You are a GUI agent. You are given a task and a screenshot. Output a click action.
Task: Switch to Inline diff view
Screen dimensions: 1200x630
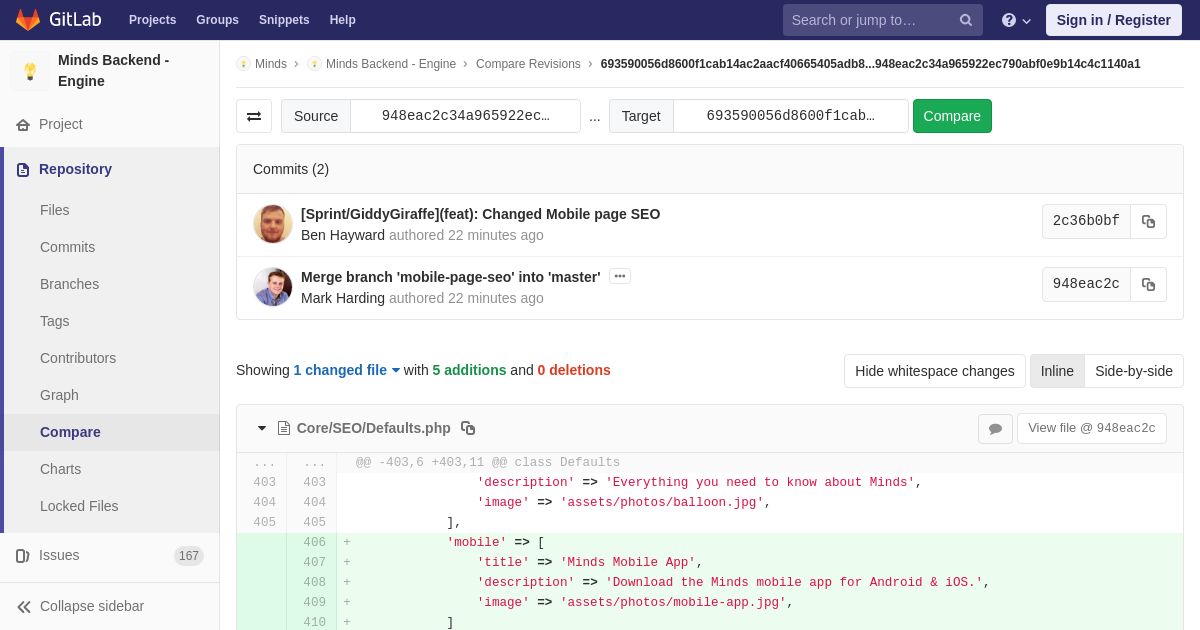[1057, 371]
